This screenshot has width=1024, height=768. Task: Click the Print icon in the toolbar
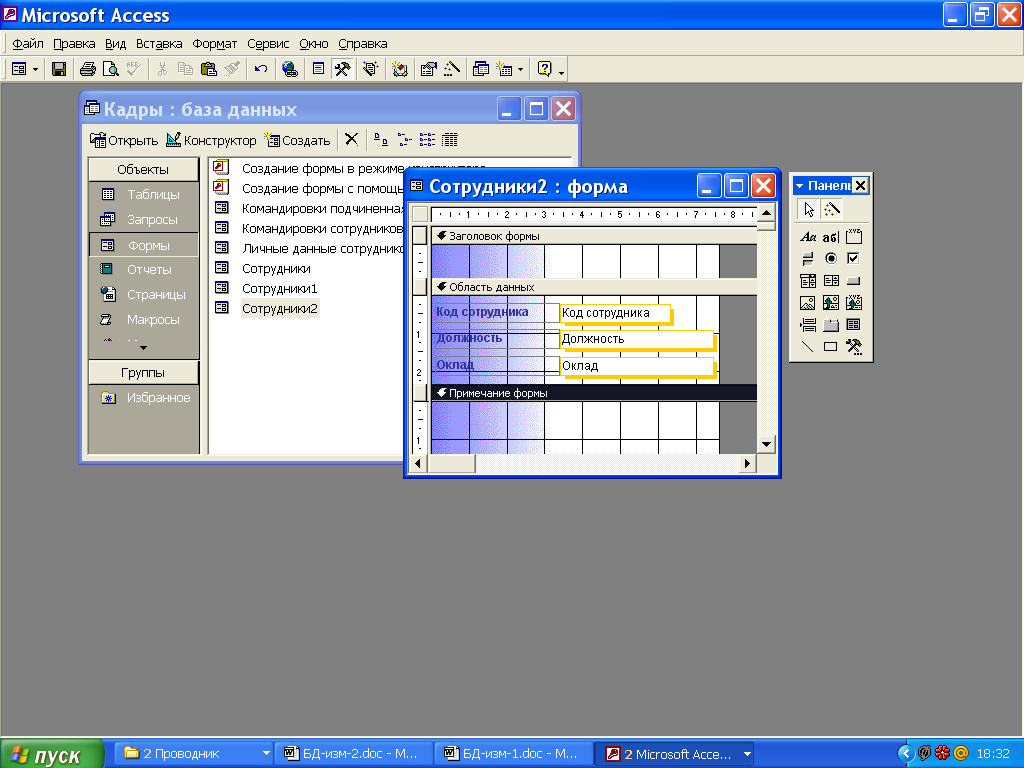[88, 69]
